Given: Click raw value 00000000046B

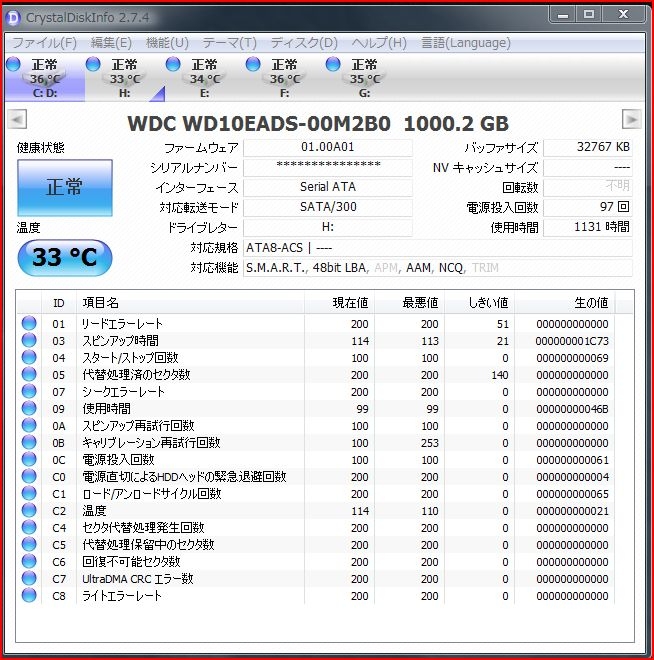Looking at the screenshot, I should pyautogui.click(x=572, y=409).
